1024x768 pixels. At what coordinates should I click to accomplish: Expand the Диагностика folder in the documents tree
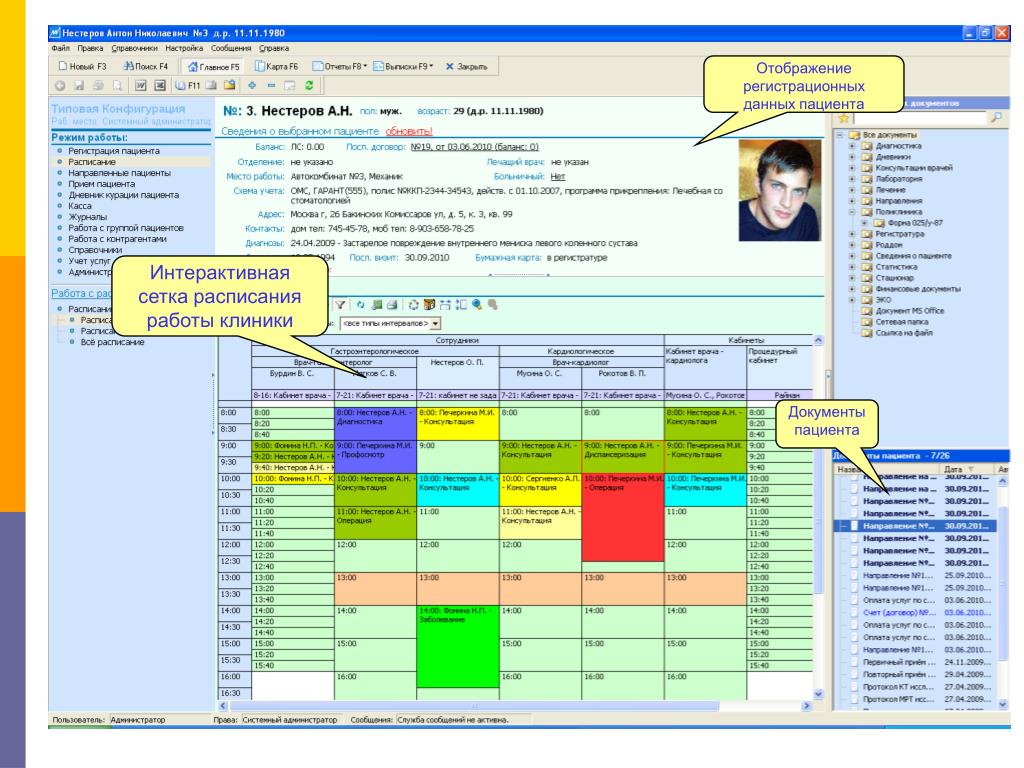pyautogui.click(x=852, y=146)
